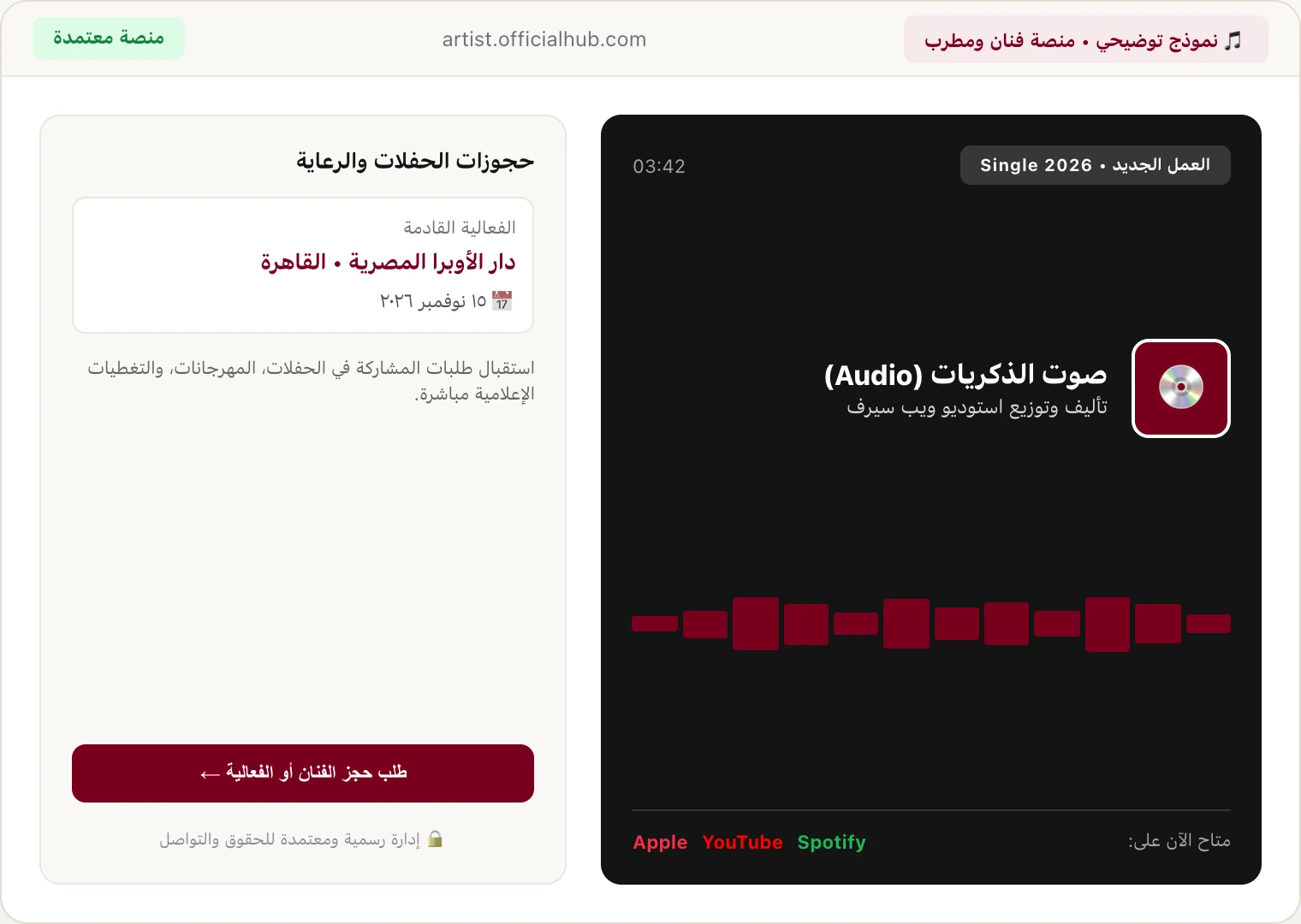Screen dimensions: 1301x924
Task: Click the استقبال طلبات المشاركة description paragraph
Action: pyautogui.click(x=311, y=381)
